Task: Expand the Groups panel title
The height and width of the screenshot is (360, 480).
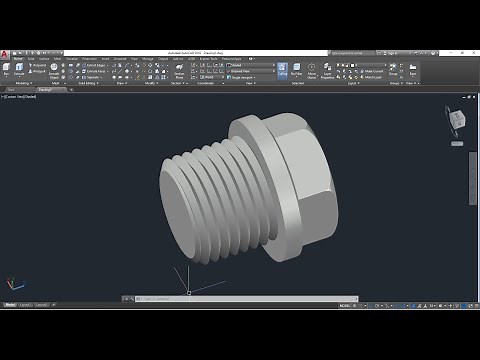Action: click(396, 83)
